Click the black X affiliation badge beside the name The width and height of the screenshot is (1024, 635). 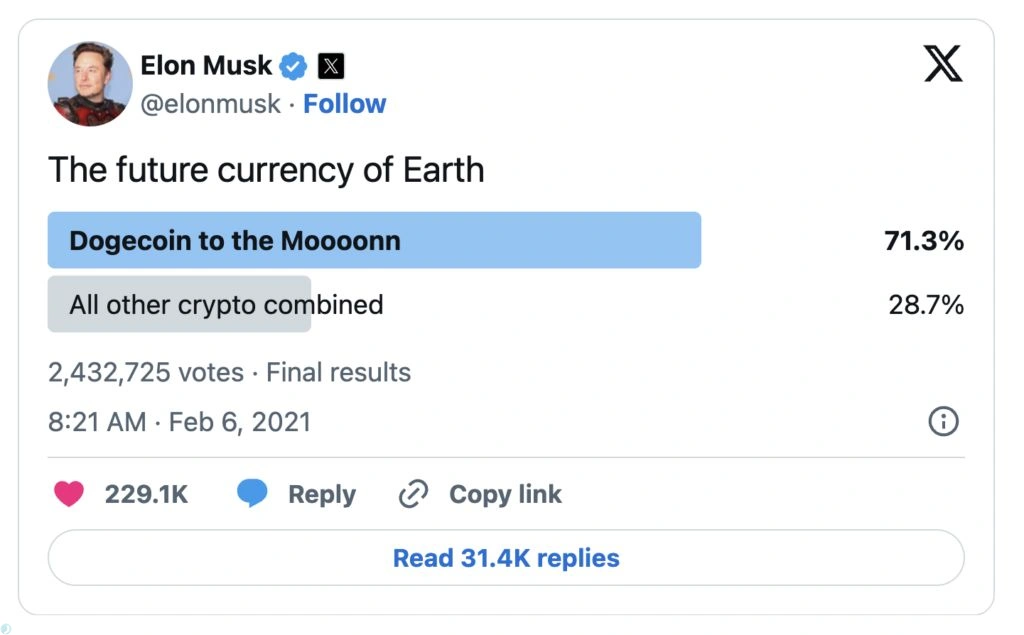pos(331,67)
